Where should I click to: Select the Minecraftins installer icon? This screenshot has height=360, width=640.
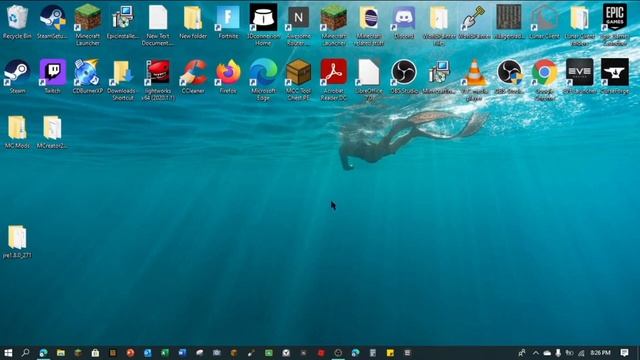(x=439, y=73)
